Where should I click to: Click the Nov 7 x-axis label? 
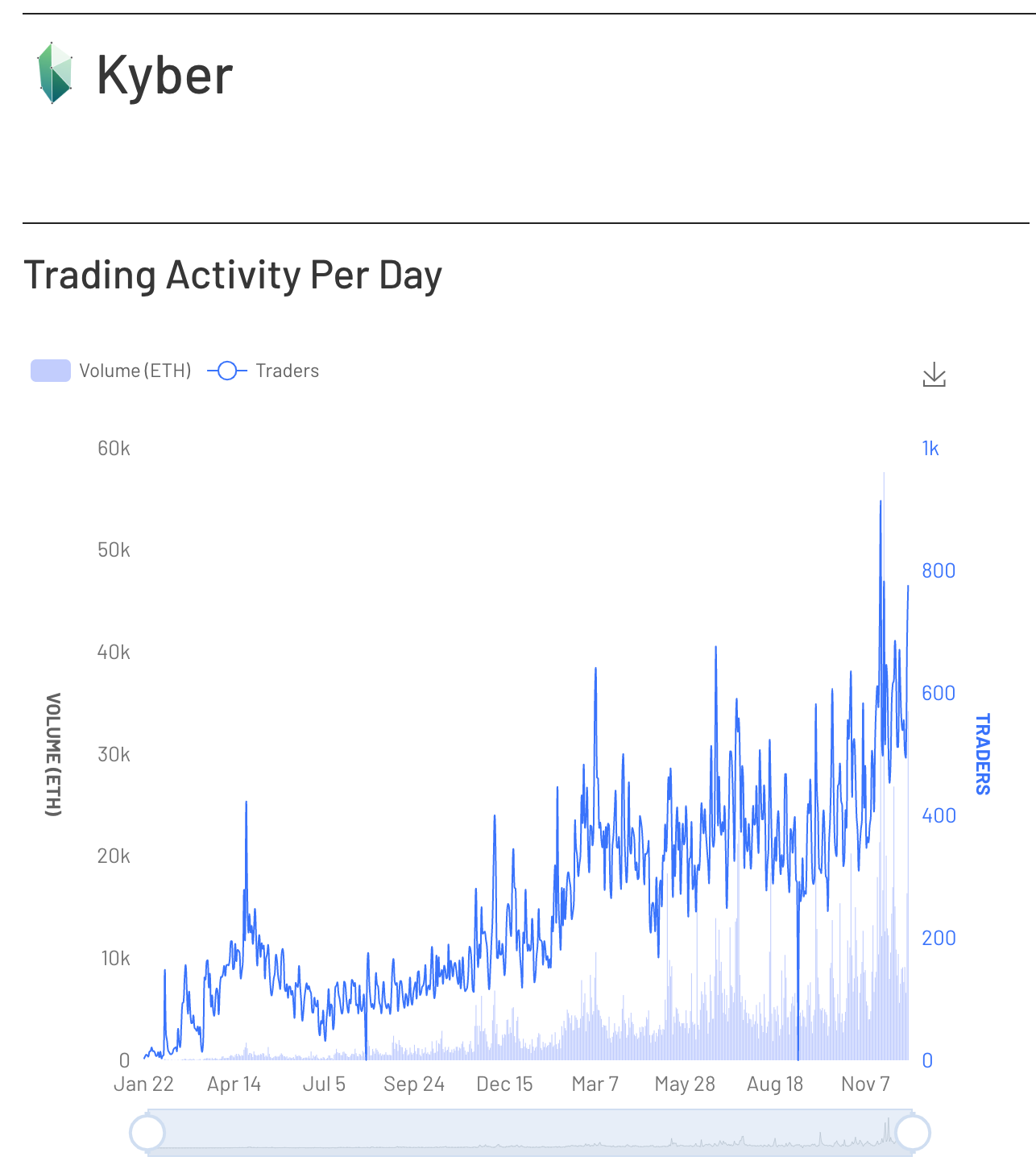coord(865,1084)
